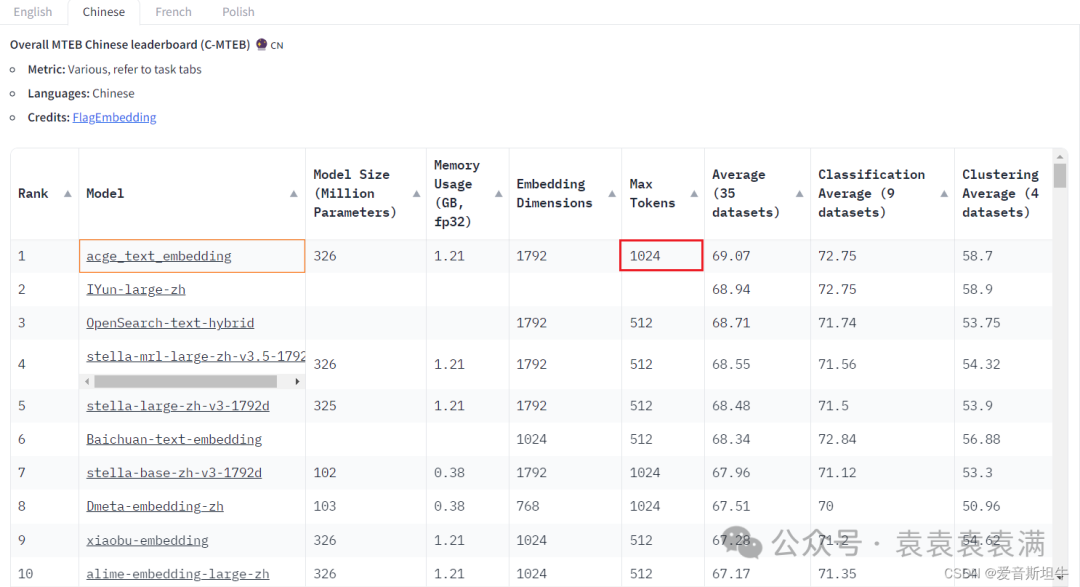
Task: Switch to the English tab
Action: coord(33,12)
